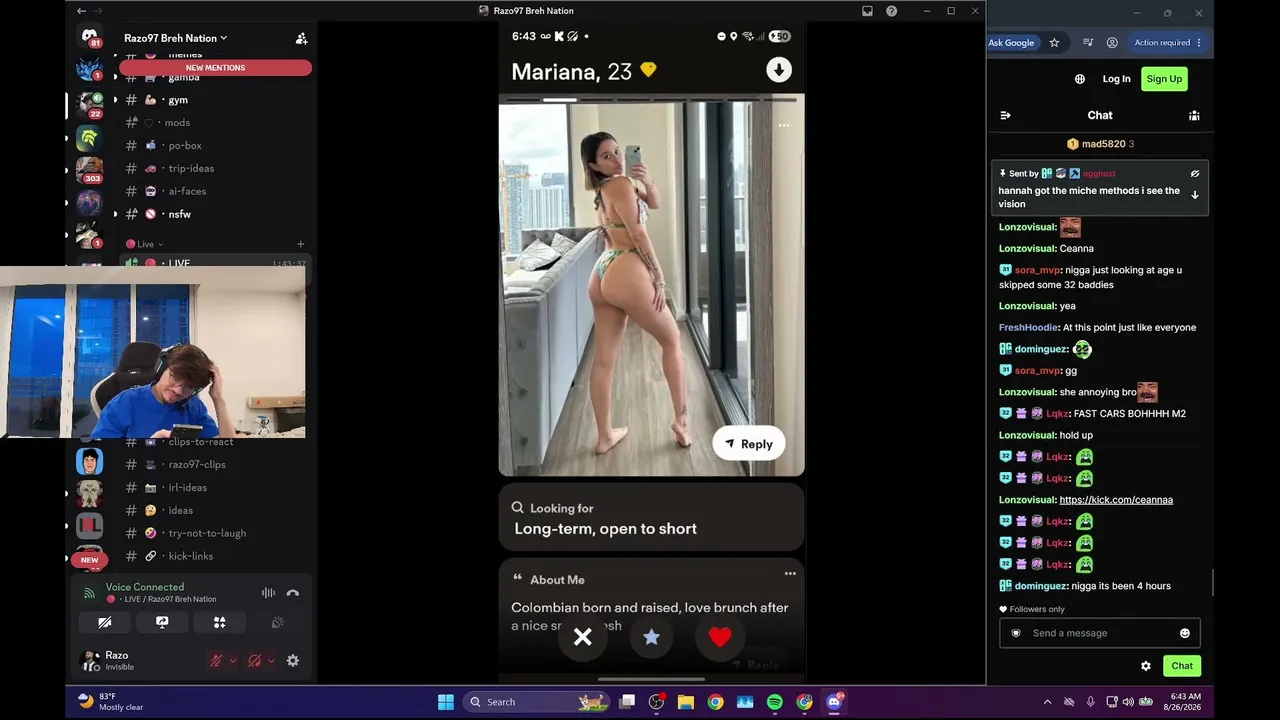This screenshot has width=1280, height=720.
Task: Log In to Kick
Action: (x=1116, y=79)
